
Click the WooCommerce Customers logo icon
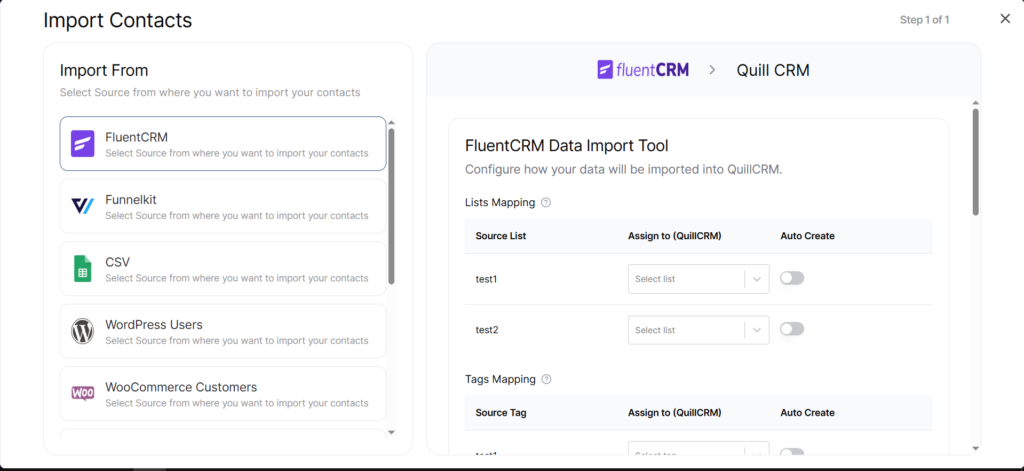83,393
